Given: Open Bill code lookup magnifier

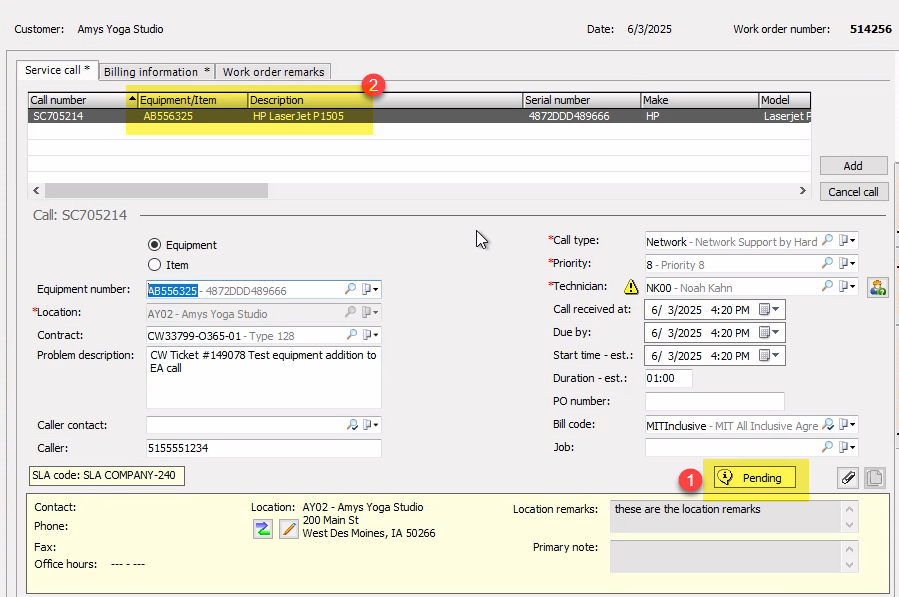Looking at the screenshot, I should pyautogui.click(x=827, y=424).
